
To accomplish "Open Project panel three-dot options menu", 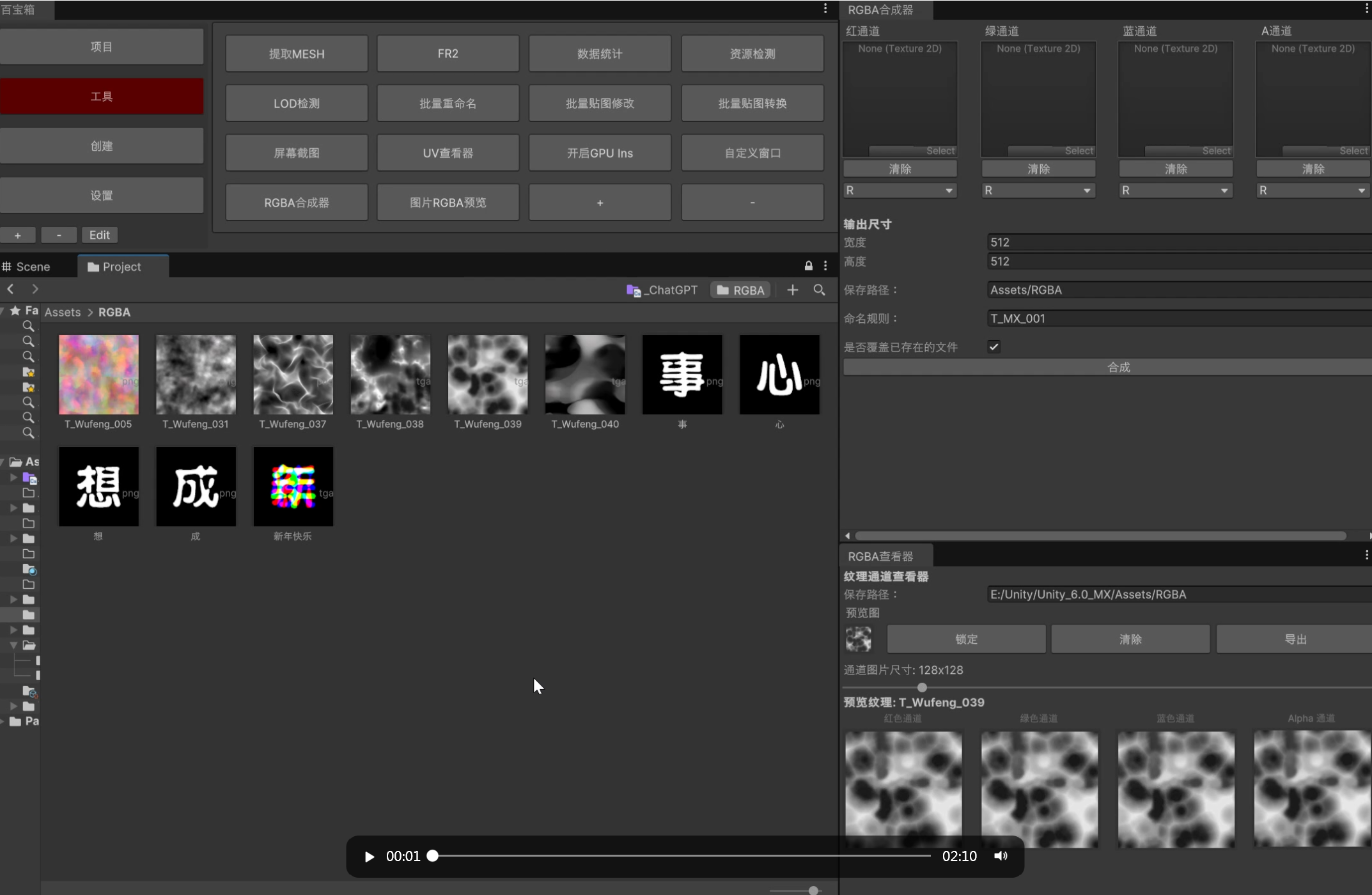I will 825,266.
